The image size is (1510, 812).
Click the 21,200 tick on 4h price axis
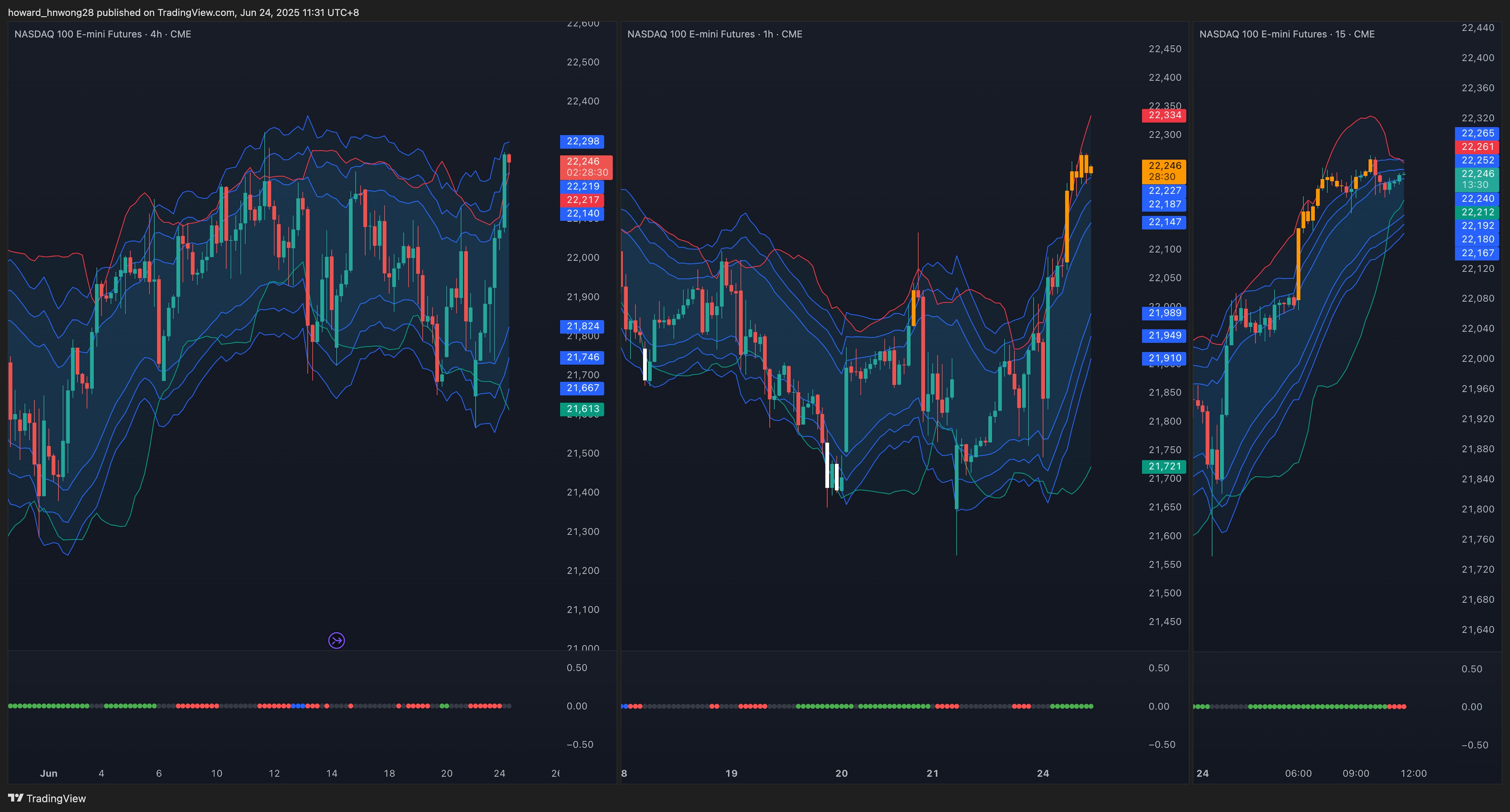583,571
